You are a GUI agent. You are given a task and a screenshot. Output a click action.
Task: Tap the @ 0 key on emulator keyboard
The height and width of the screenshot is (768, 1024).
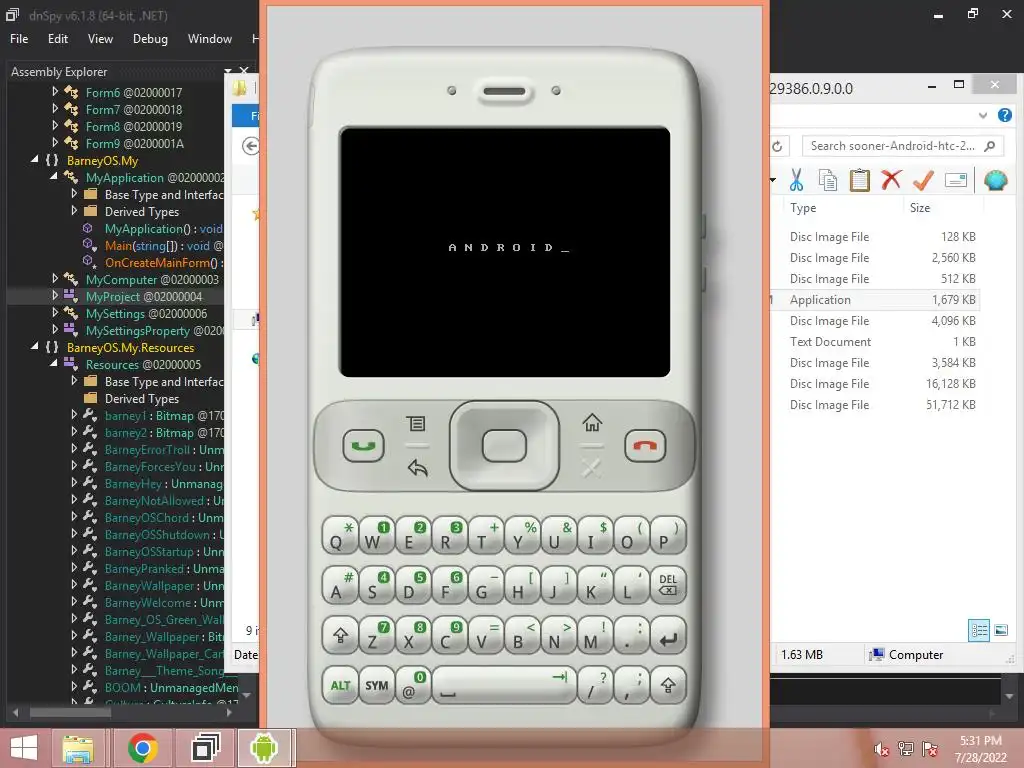click(x=413, y=685)
